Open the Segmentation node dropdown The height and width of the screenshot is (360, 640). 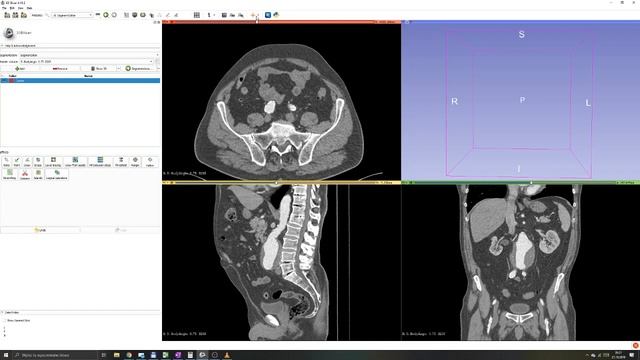click(89, 55)
